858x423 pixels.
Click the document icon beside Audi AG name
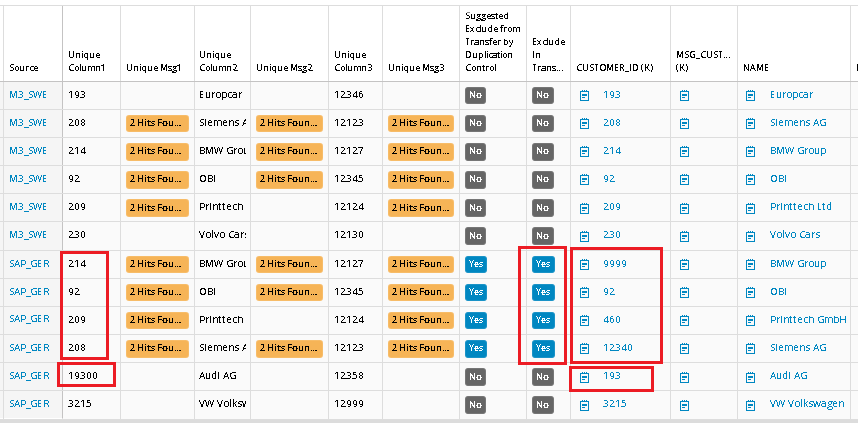pos(750,376)
